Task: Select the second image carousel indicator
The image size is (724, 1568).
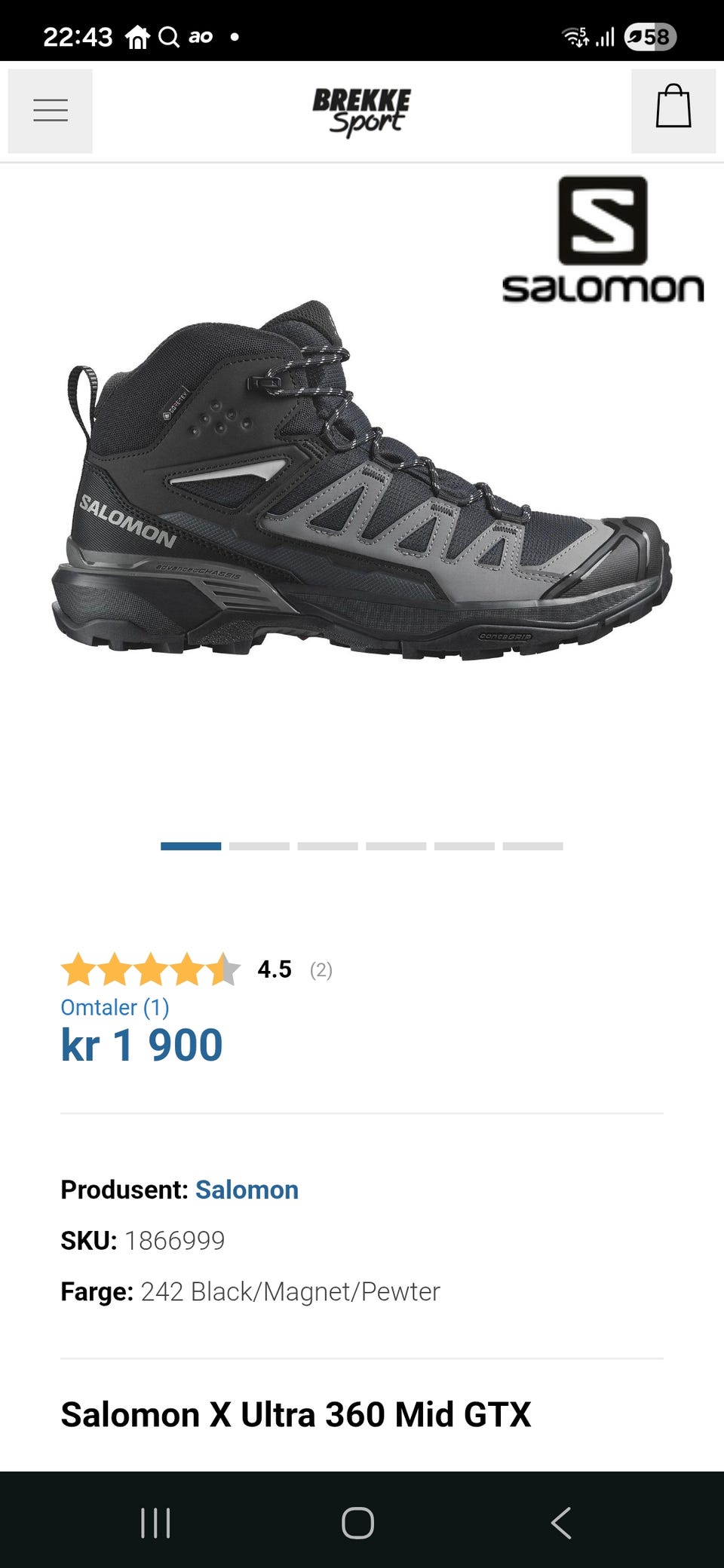Action: coord(259,847)
